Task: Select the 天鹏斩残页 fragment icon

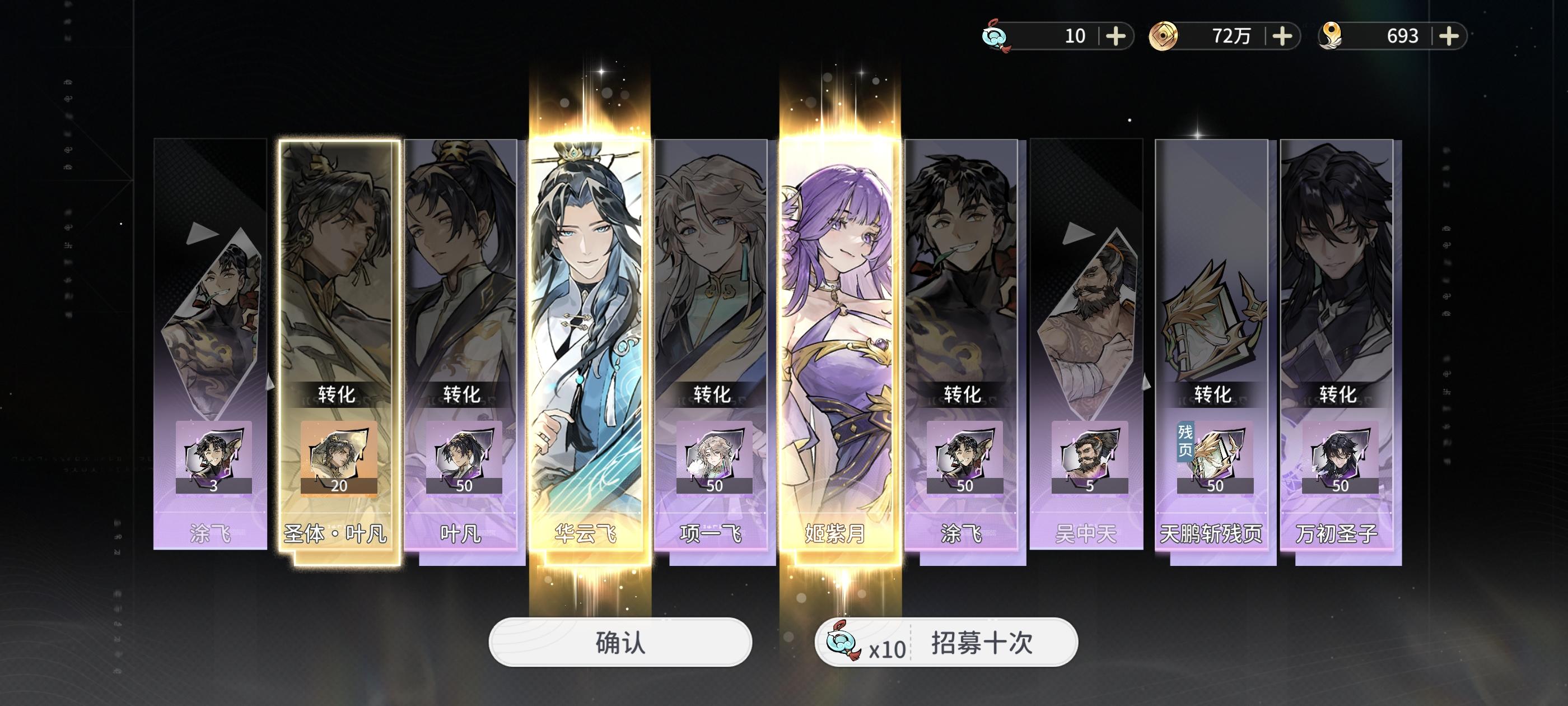Action: coord(1214,457)
